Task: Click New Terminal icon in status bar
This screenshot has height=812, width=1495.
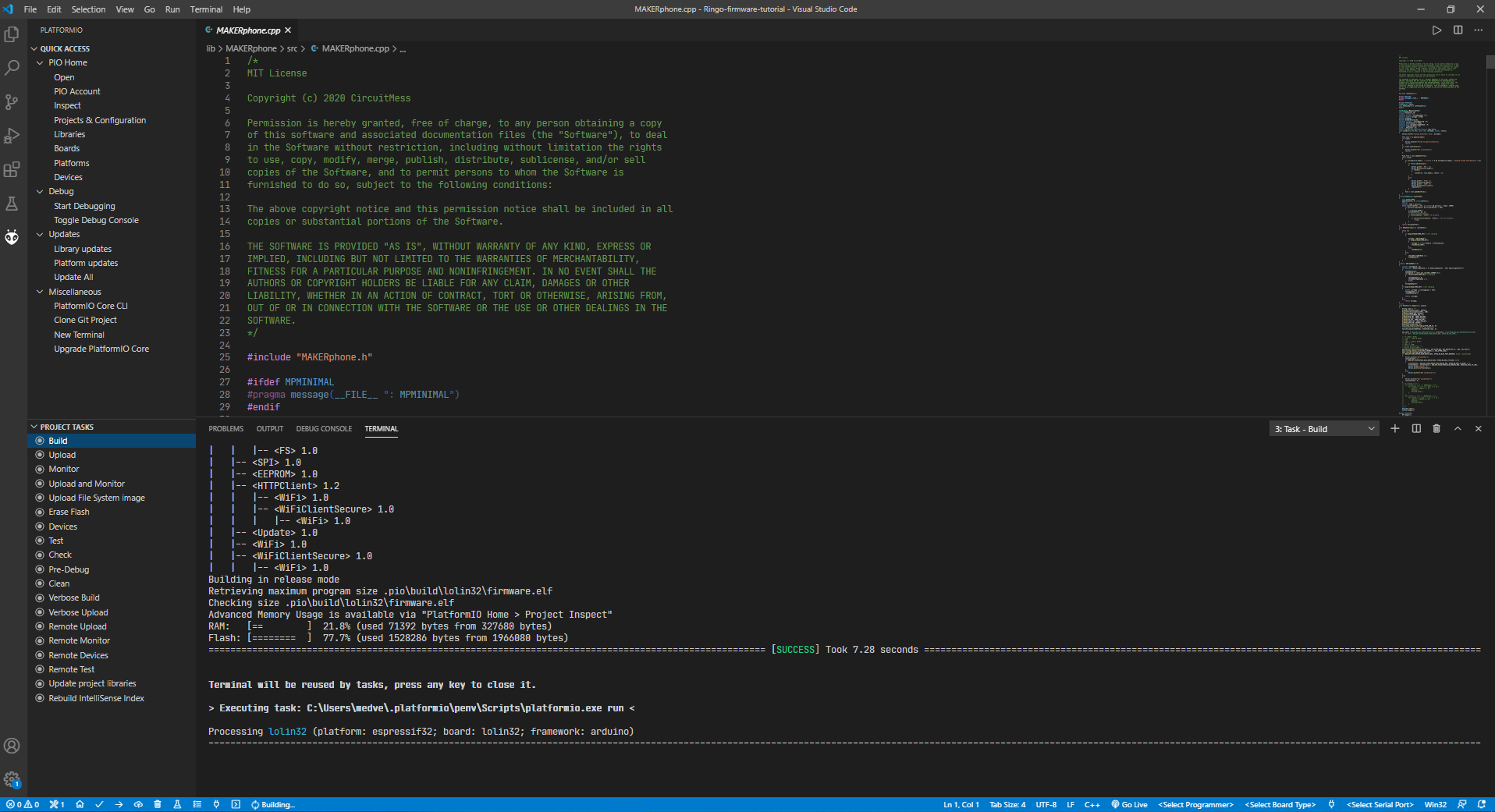Action: tap(236, 804)
